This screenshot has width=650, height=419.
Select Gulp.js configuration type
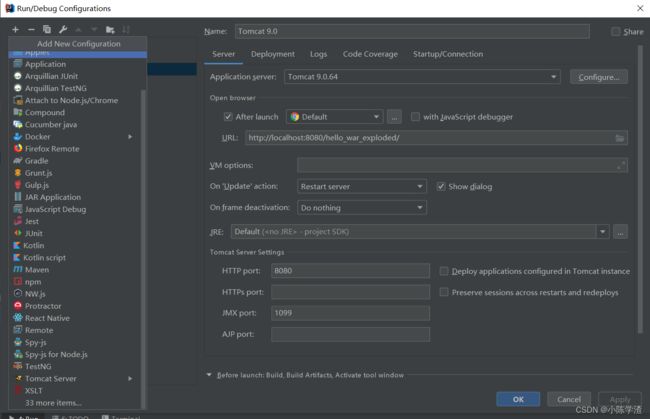[78, 185]
